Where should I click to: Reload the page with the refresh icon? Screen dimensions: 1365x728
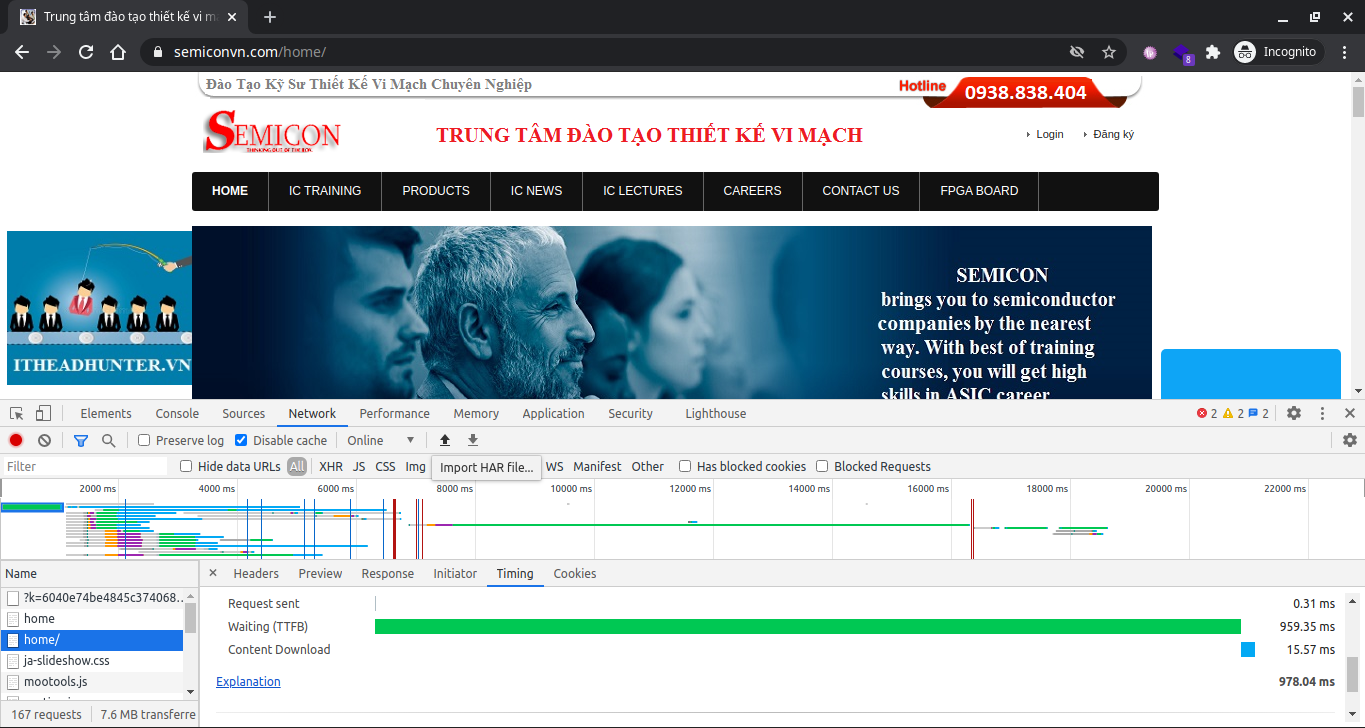(x=86, y=52)
